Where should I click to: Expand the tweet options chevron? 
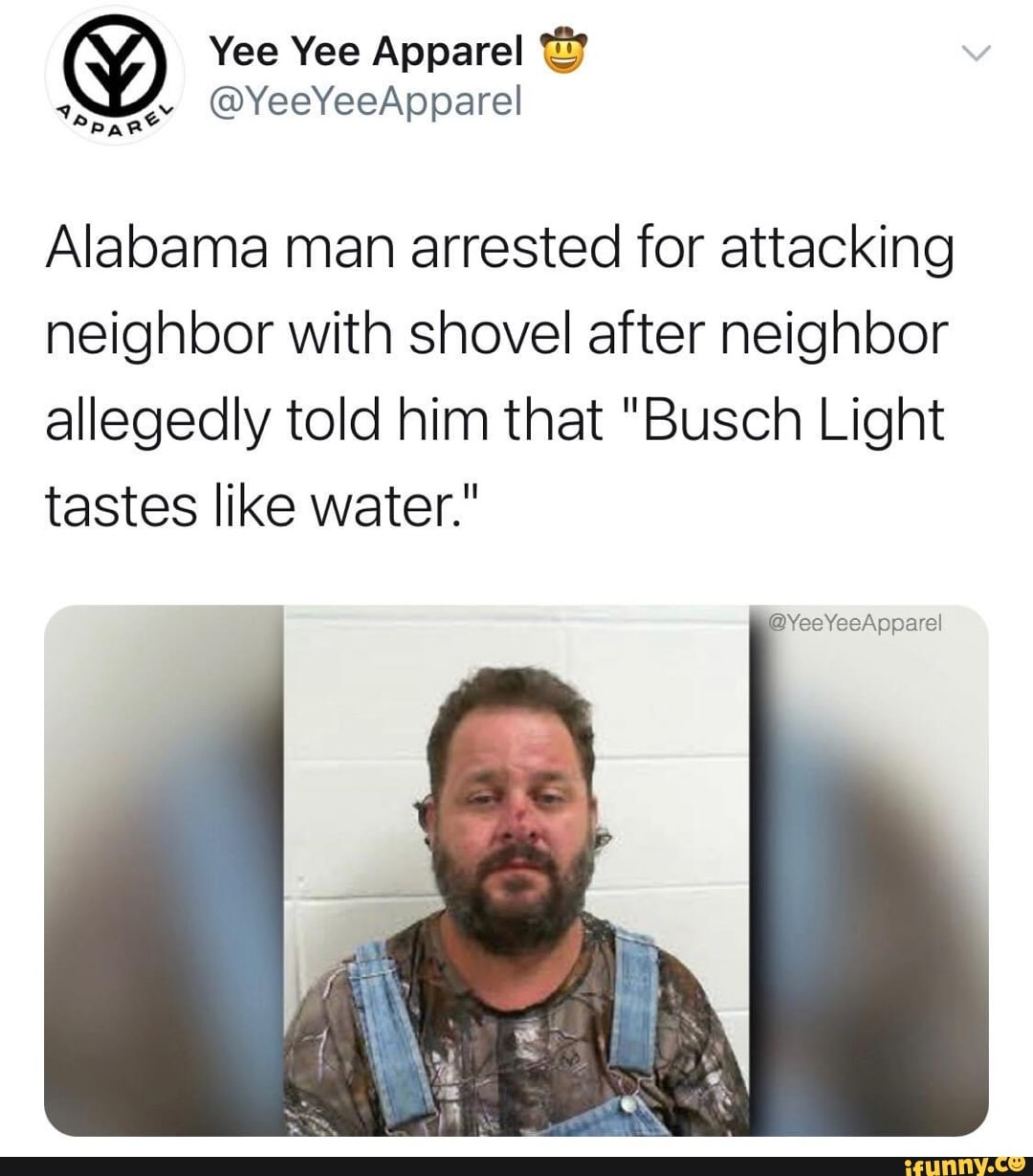977,54
